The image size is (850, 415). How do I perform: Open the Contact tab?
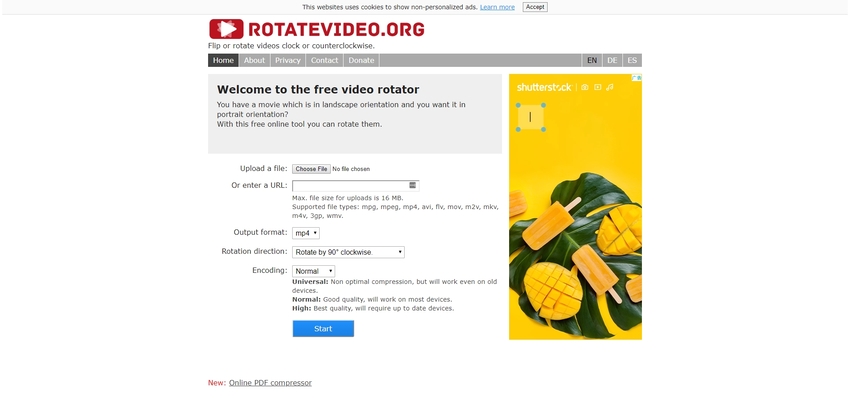(324, 61)
